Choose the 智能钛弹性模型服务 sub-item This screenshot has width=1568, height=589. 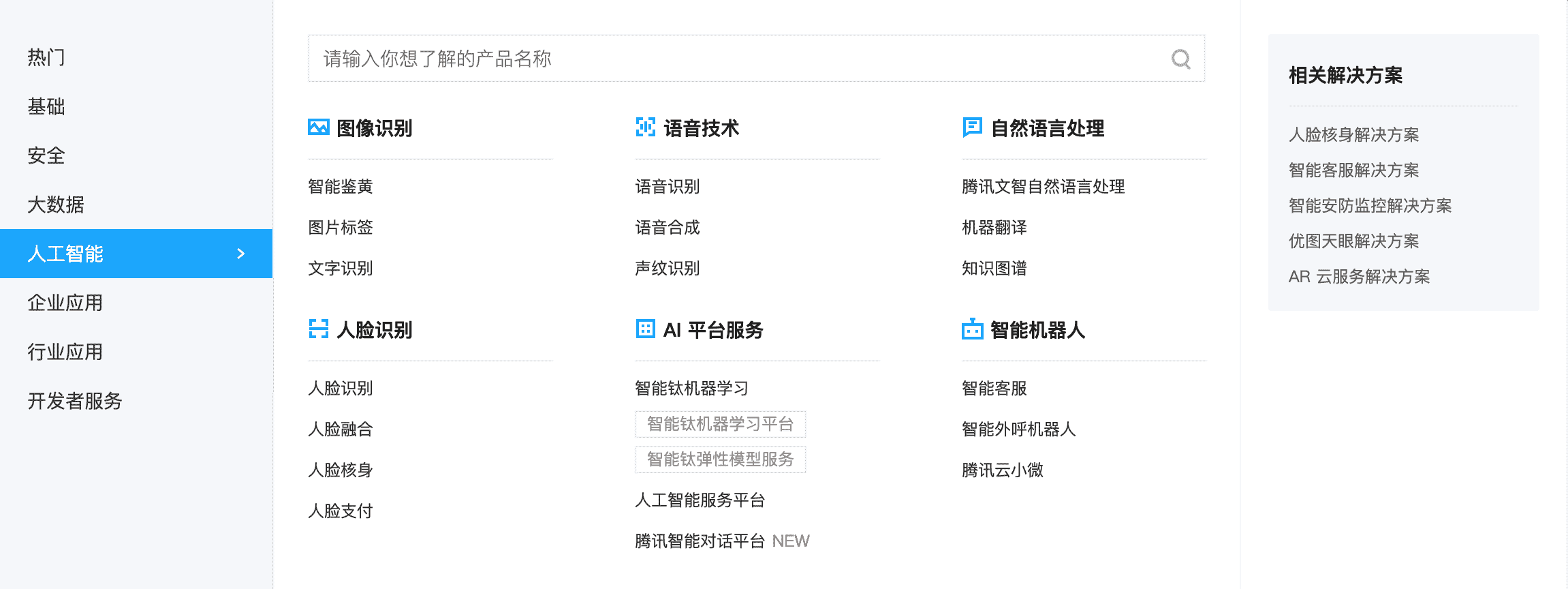pyautogui.click(x=720, y=459)
